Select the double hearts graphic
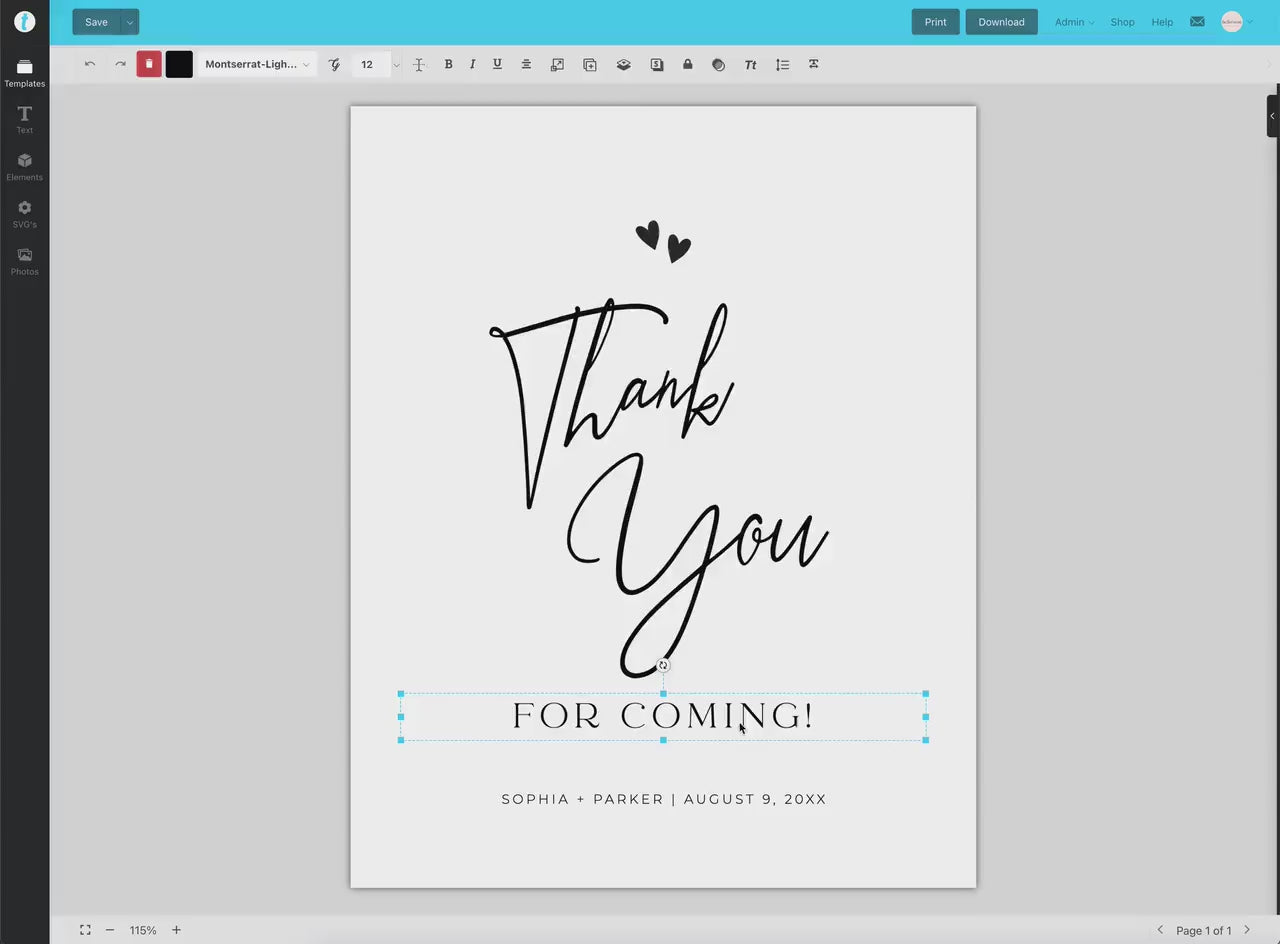 (663, 241)
